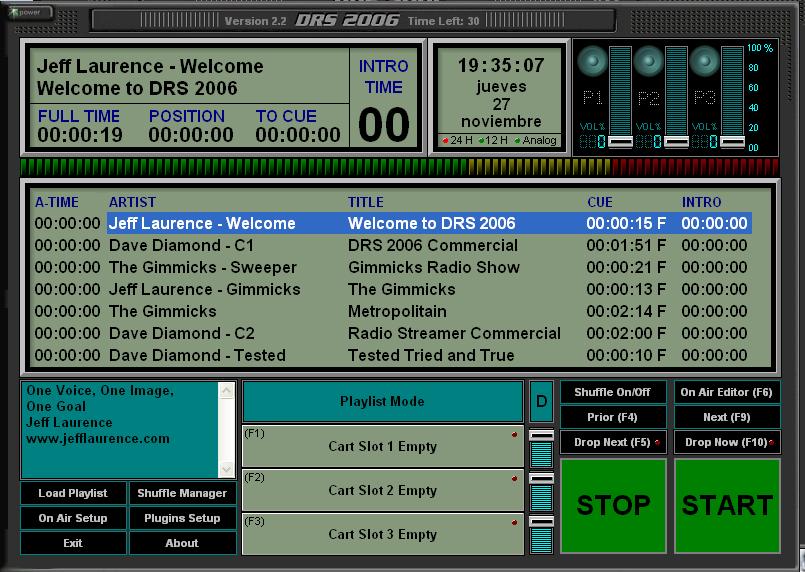Screen dimensions: 805x572
Task: Click the power button in the top corner
Action: (30, 12)
